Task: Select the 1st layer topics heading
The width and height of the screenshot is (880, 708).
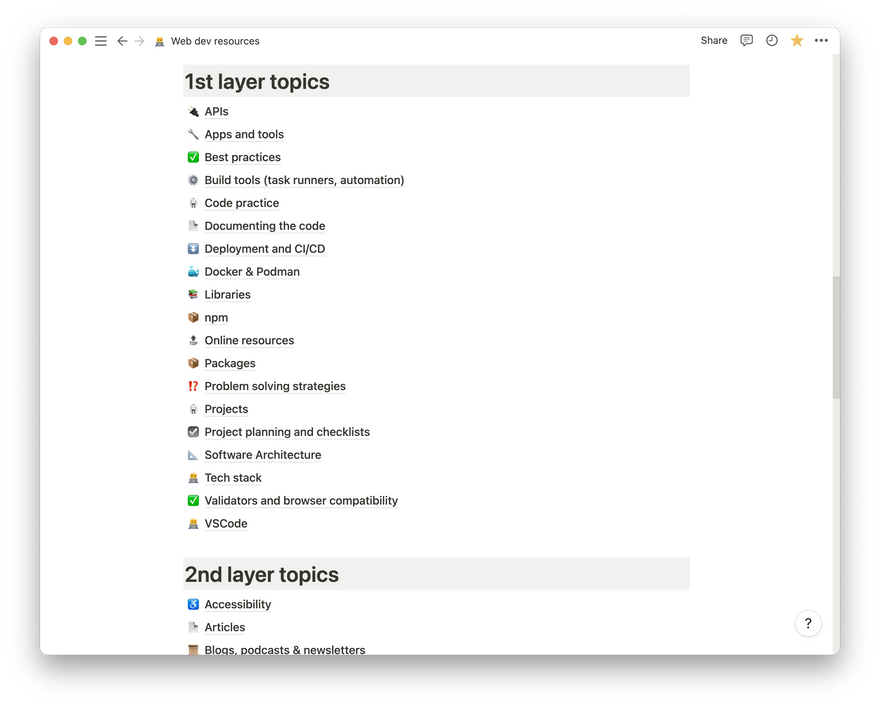Action: pos(257,82)
